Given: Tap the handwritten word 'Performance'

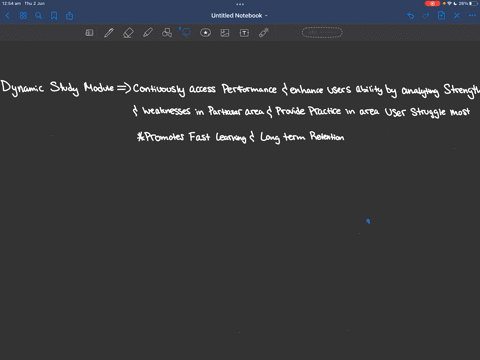Looking at the screenshot, I should (249, 89).
